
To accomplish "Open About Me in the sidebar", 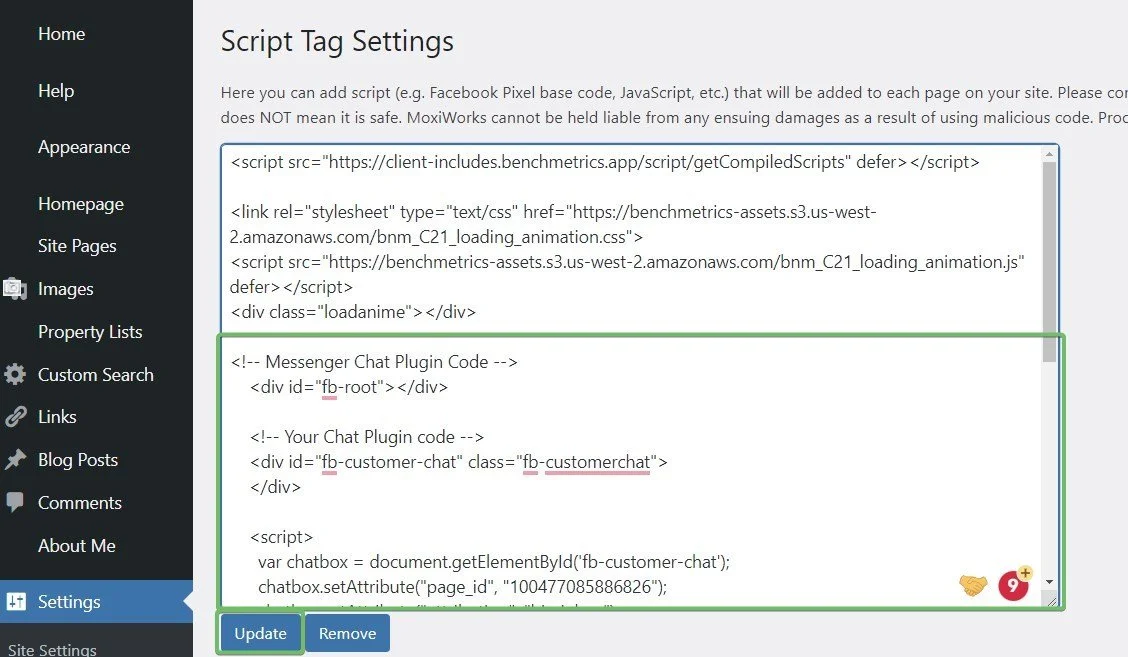I will pyautogui.click(x=76, y=545).
